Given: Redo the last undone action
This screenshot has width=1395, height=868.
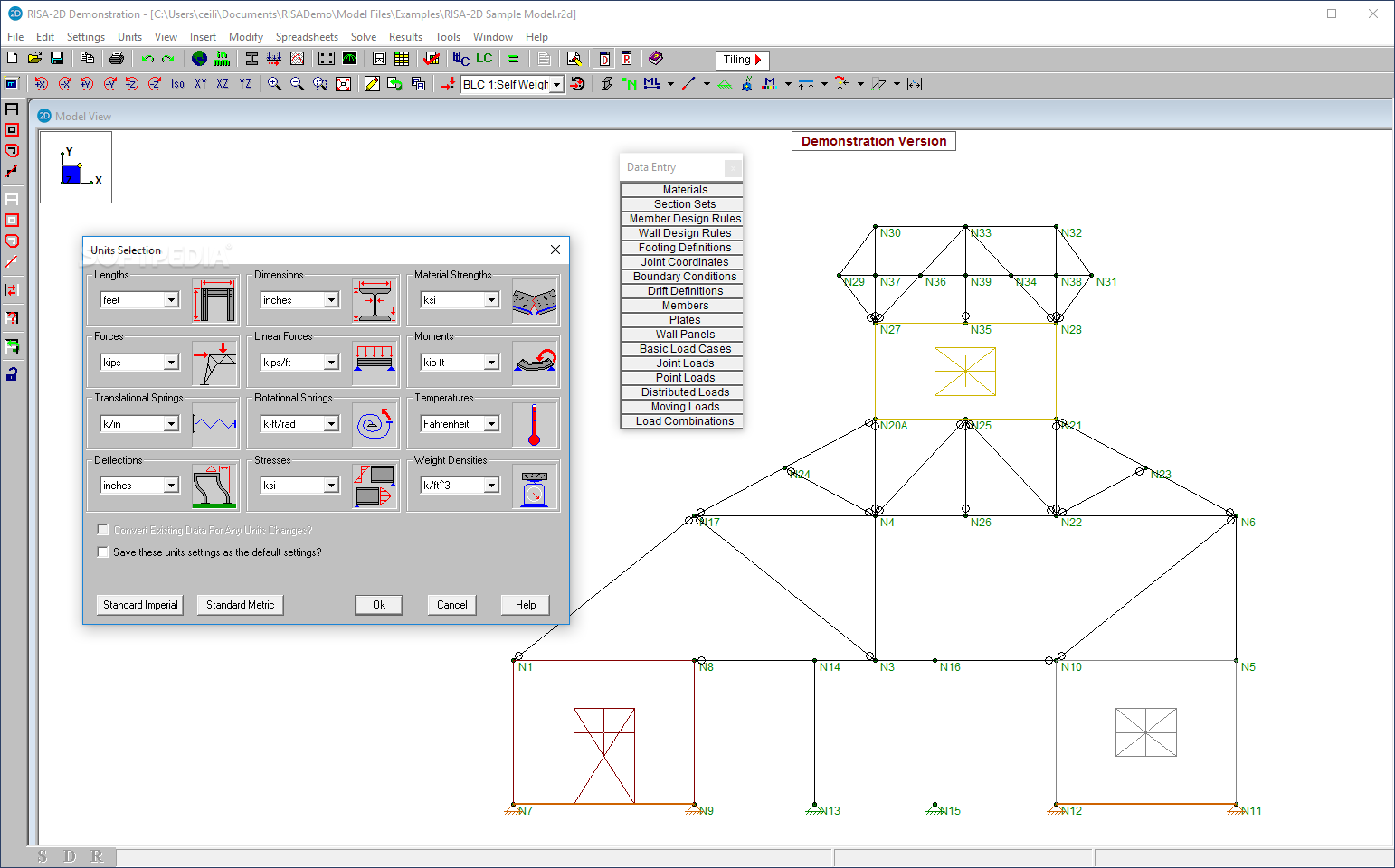Looking at the screenshot, I should point(167,58).
